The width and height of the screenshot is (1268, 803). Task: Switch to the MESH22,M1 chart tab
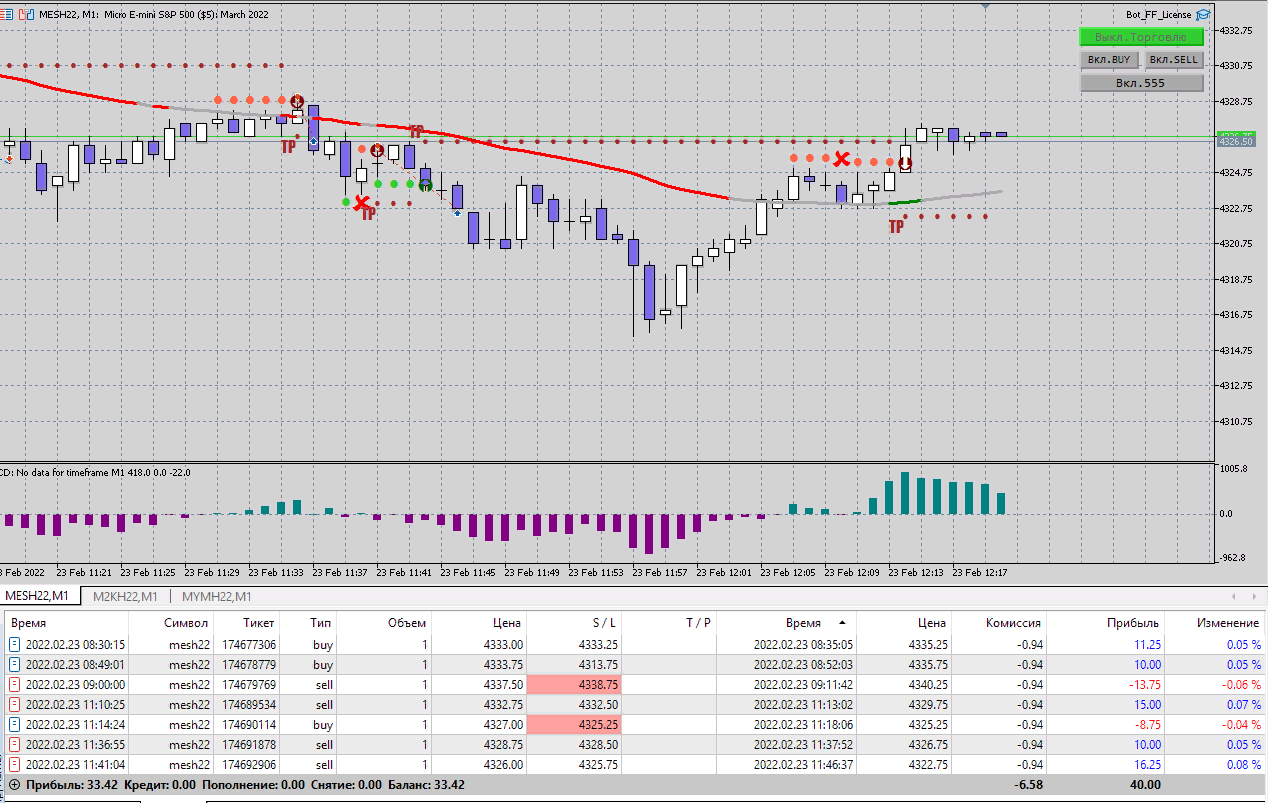pos(39,596)
